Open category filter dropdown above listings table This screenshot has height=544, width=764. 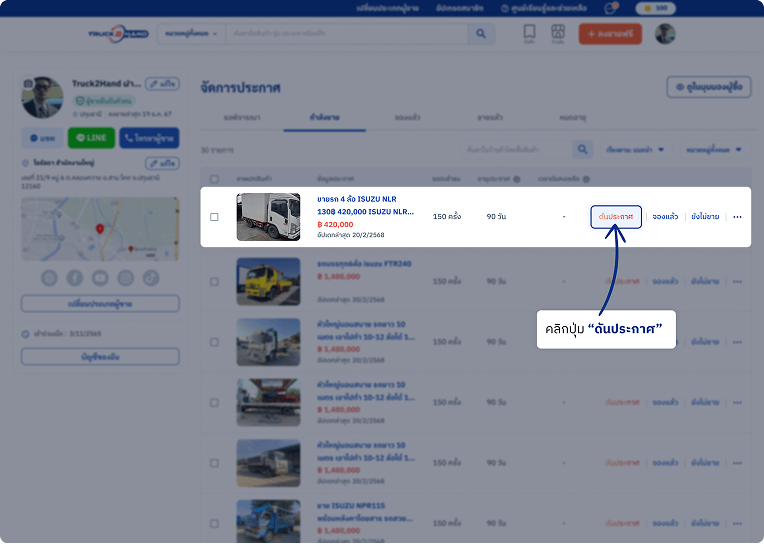pyautogui.click(x=714, y=150)
